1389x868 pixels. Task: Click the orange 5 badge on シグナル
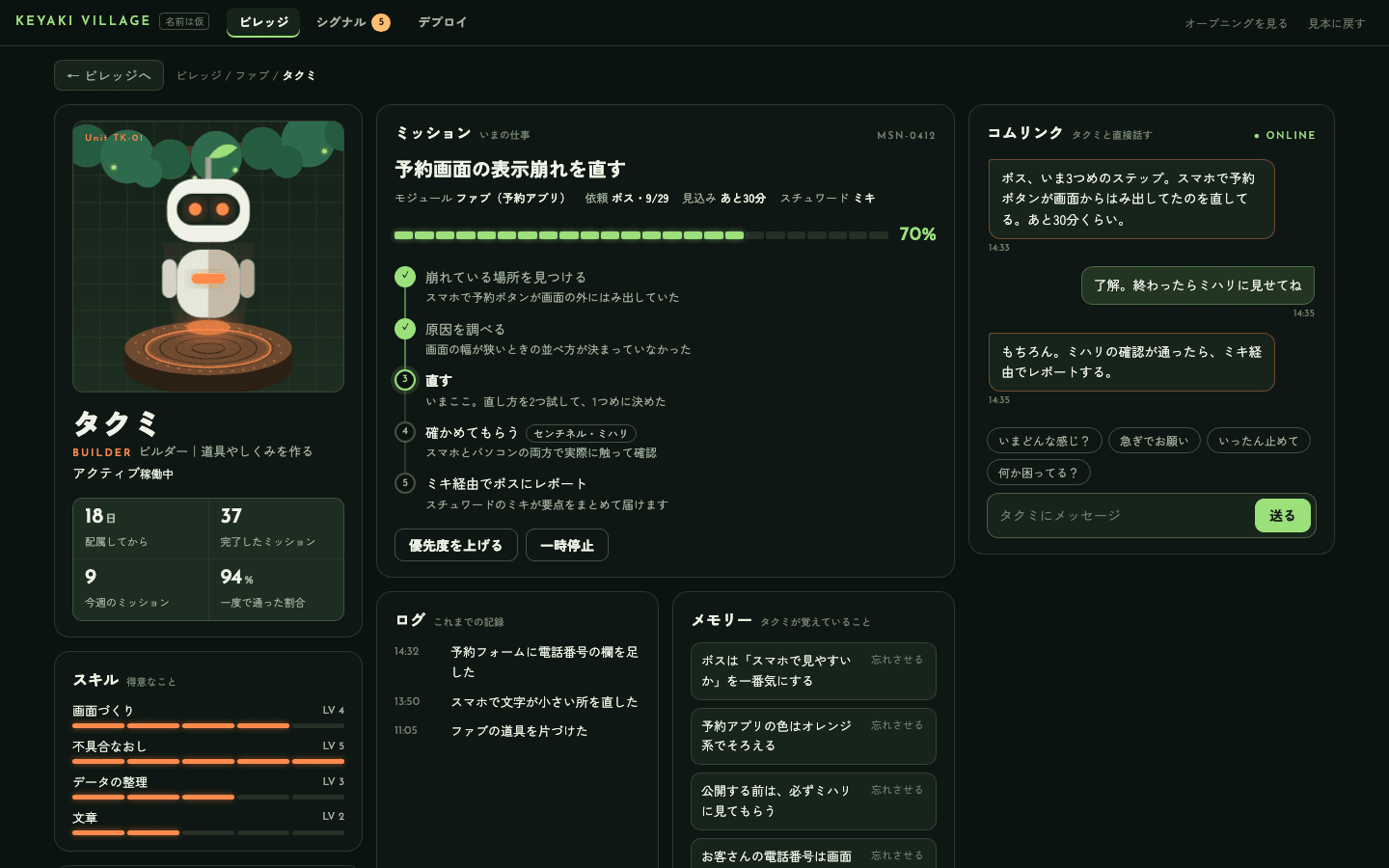pos(381,22)
